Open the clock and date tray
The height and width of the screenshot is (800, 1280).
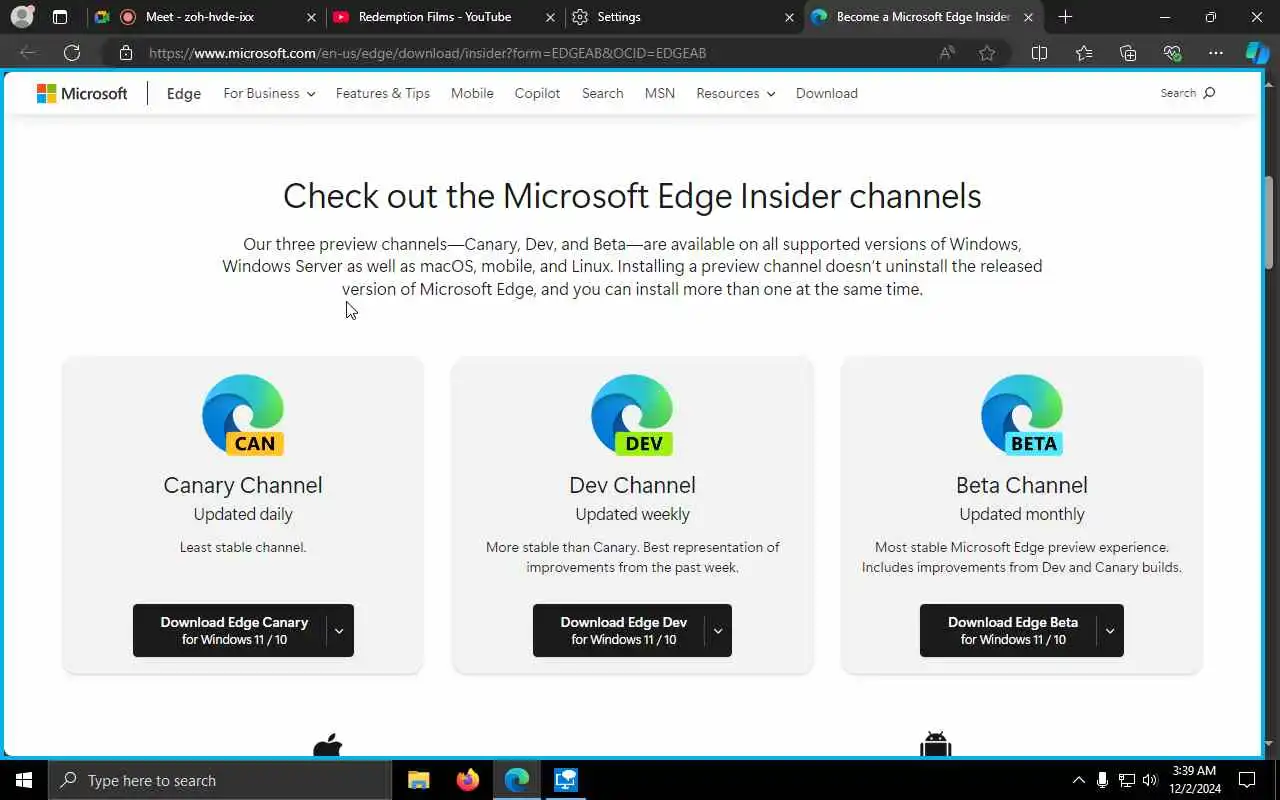[1194, 780]
